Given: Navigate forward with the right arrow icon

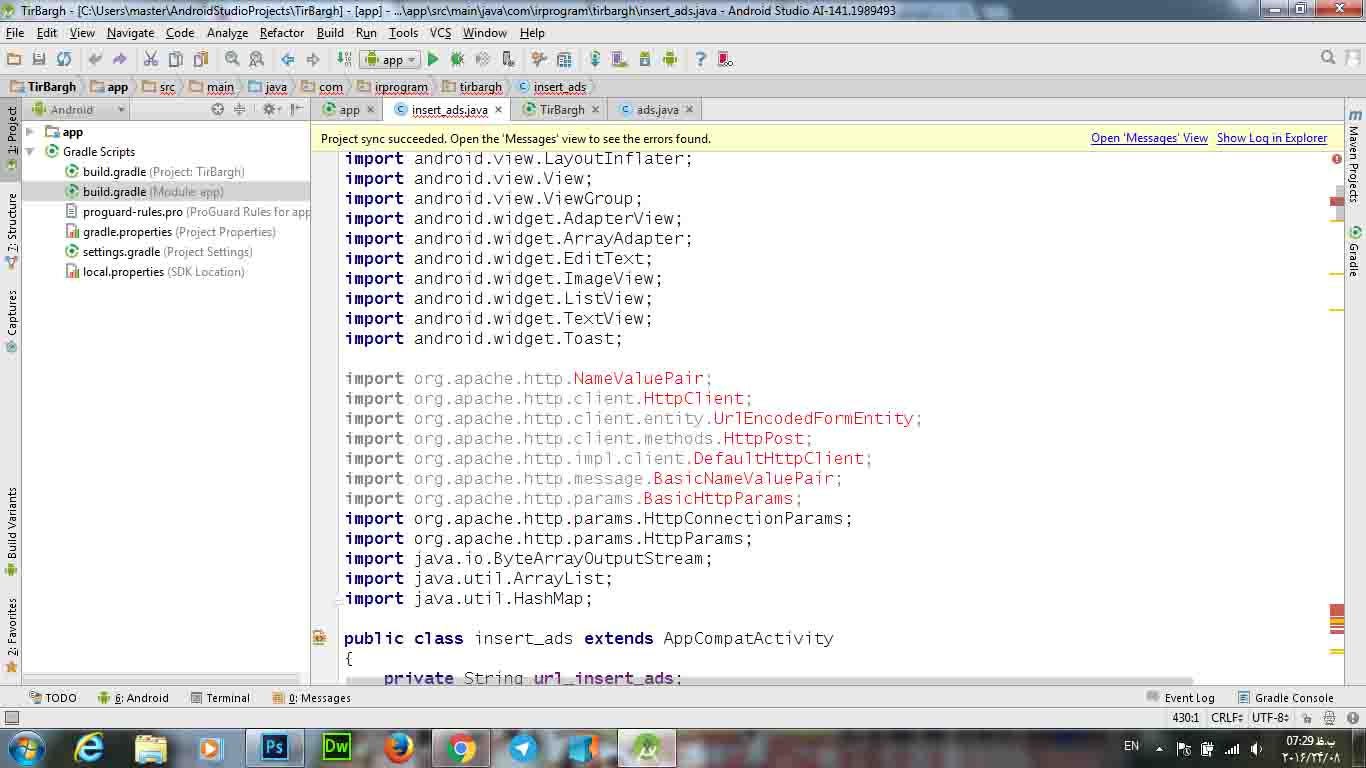Looking at the screenshot, I should (313, 60).
